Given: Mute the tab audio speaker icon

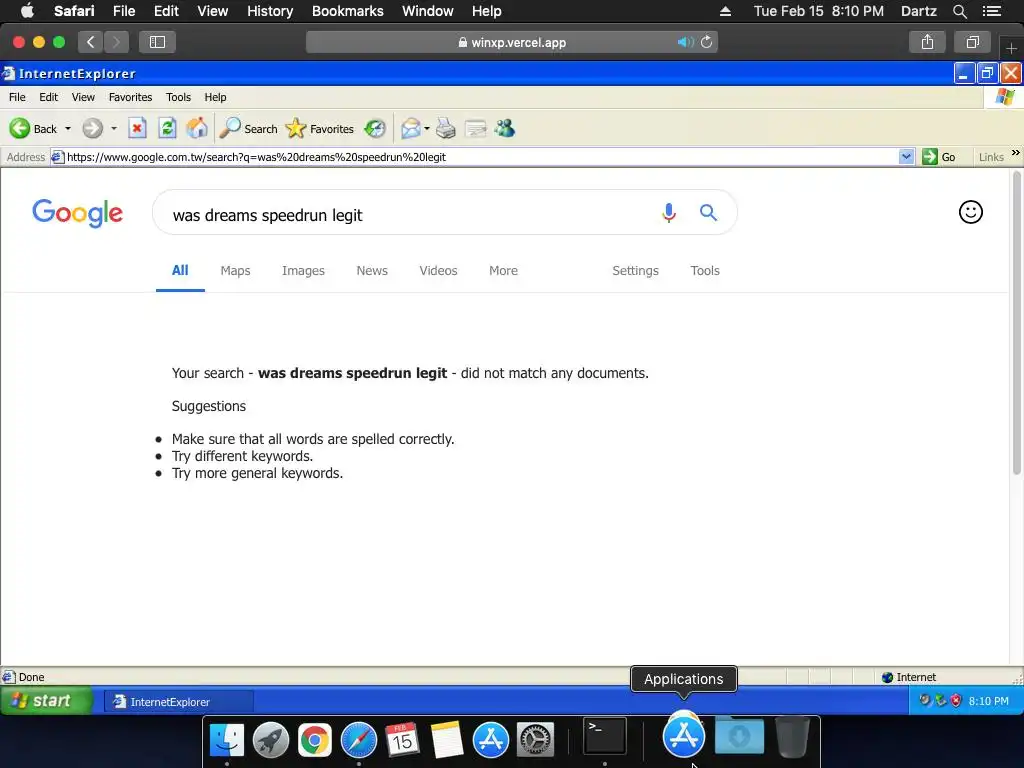Looking at the screenshot, I should coord(684,42).
